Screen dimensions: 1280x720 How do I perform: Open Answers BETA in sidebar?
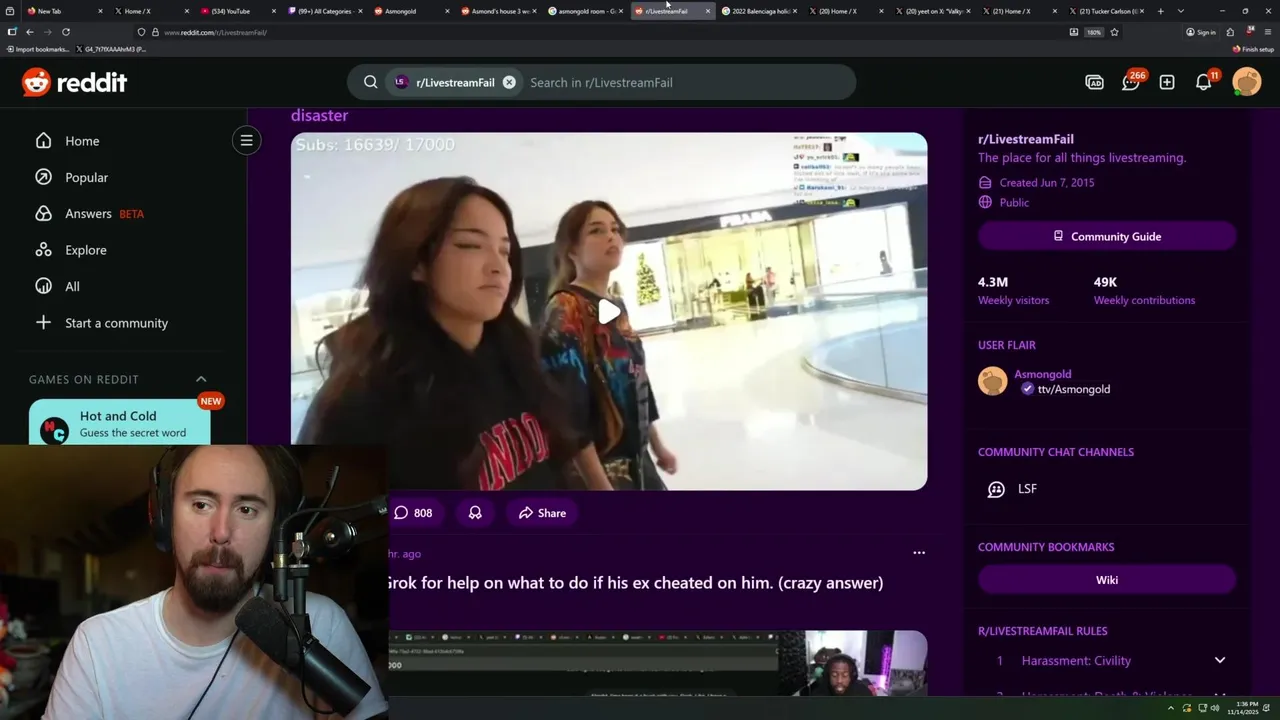[89, 213]
